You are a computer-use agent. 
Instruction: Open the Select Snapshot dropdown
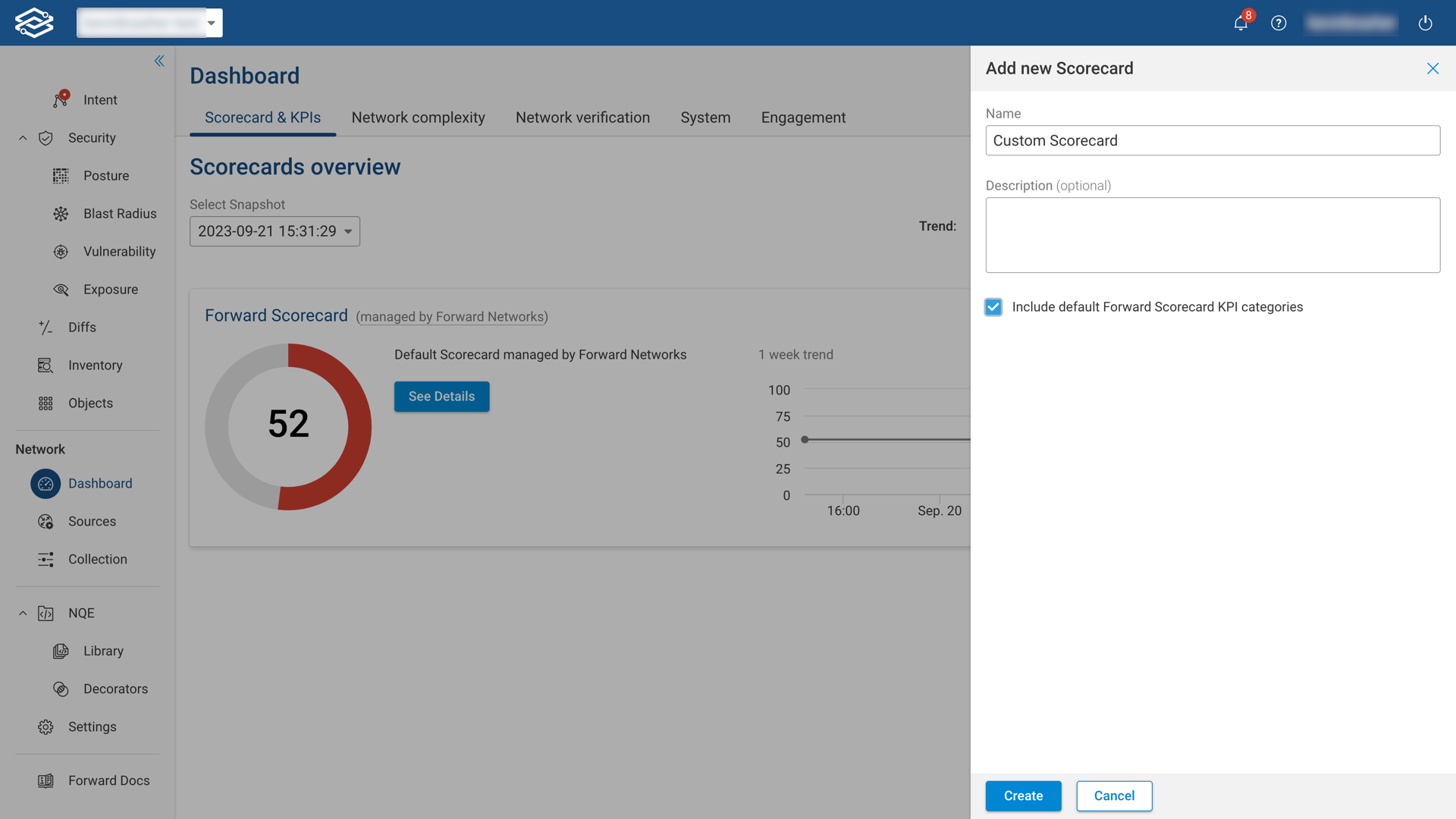coord(275,231)
